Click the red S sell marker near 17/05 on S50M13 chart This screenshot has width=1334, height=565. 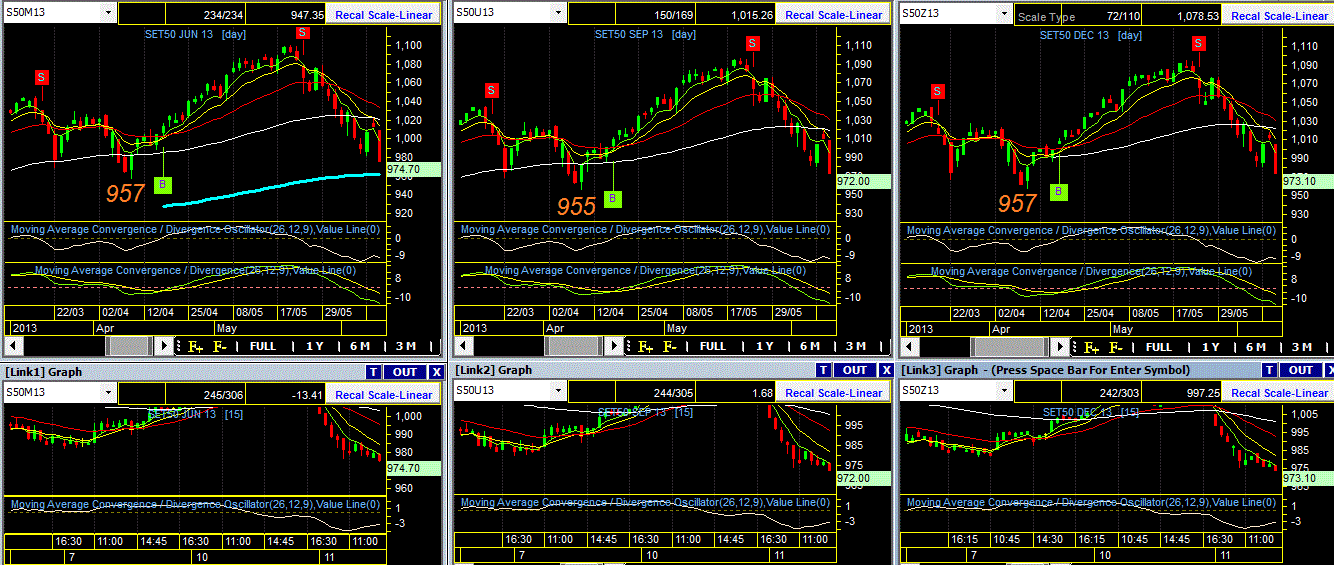pyautogui.click(x=302, y=33)
